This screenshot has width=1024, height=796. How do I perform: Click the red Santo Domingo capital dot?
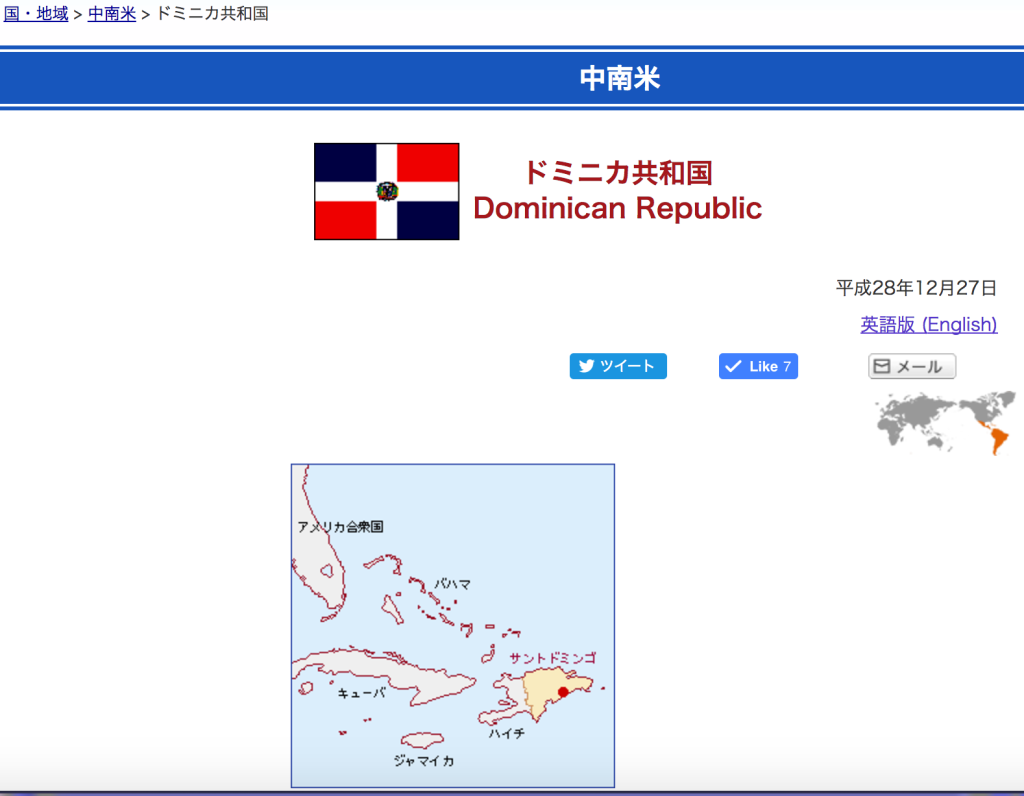(563, 692)
